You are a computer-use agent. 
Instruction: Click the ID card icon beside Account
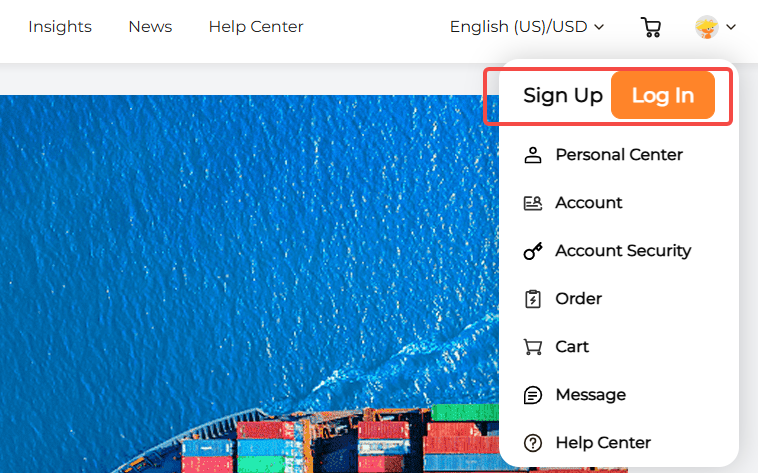(x=533, y=203)
